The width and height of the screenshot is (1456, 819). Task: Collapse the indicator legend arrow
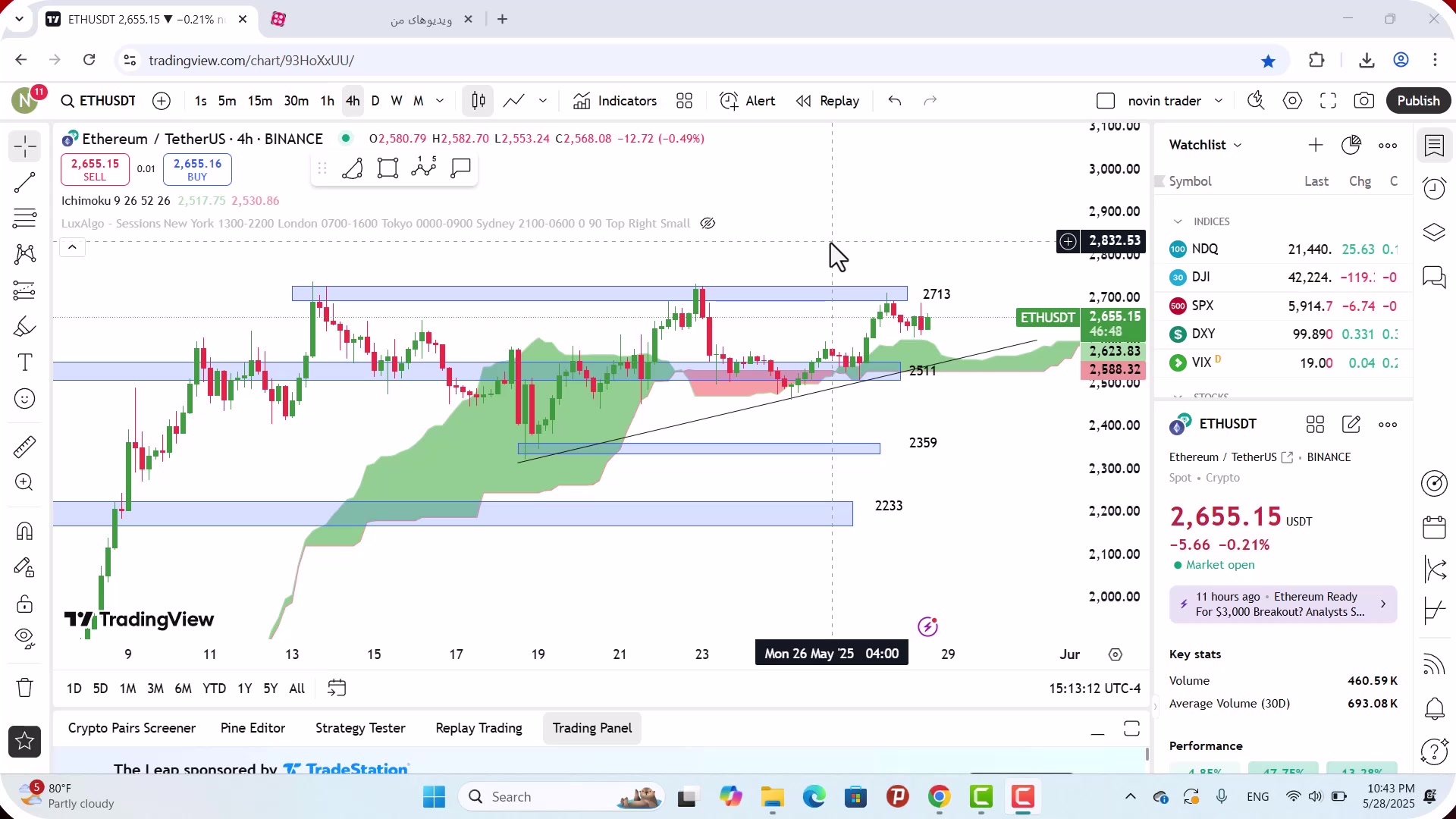[72, 247]
